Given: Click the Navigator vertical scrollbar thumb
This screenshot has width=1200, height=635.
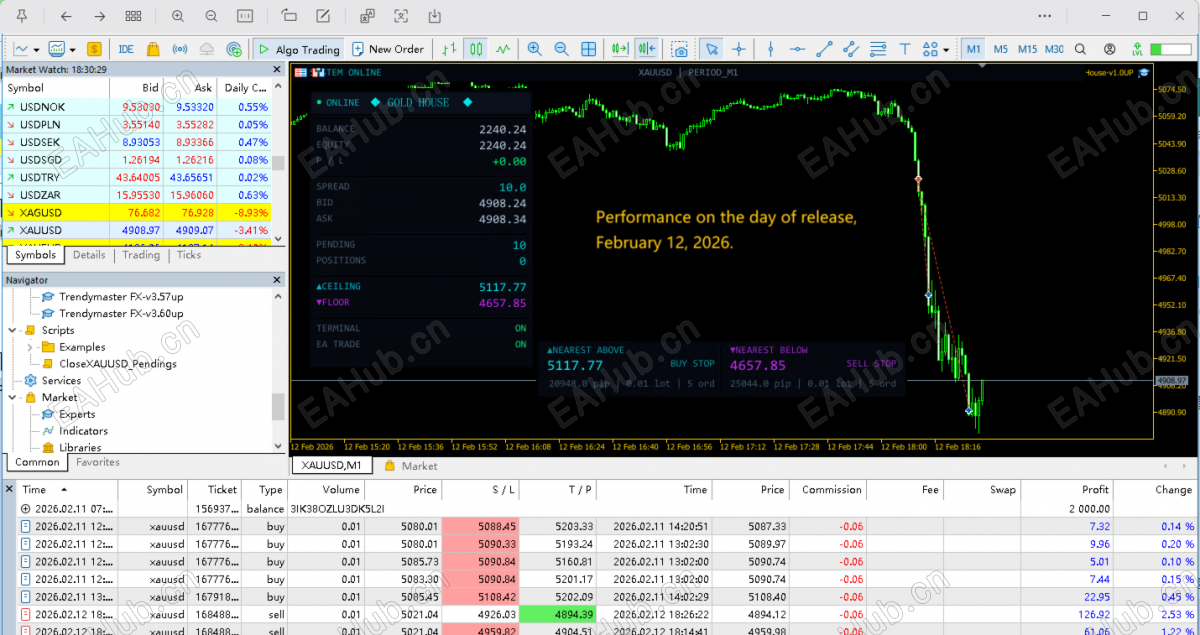Looking at the screenshot, I should click(x=278, y=406).
